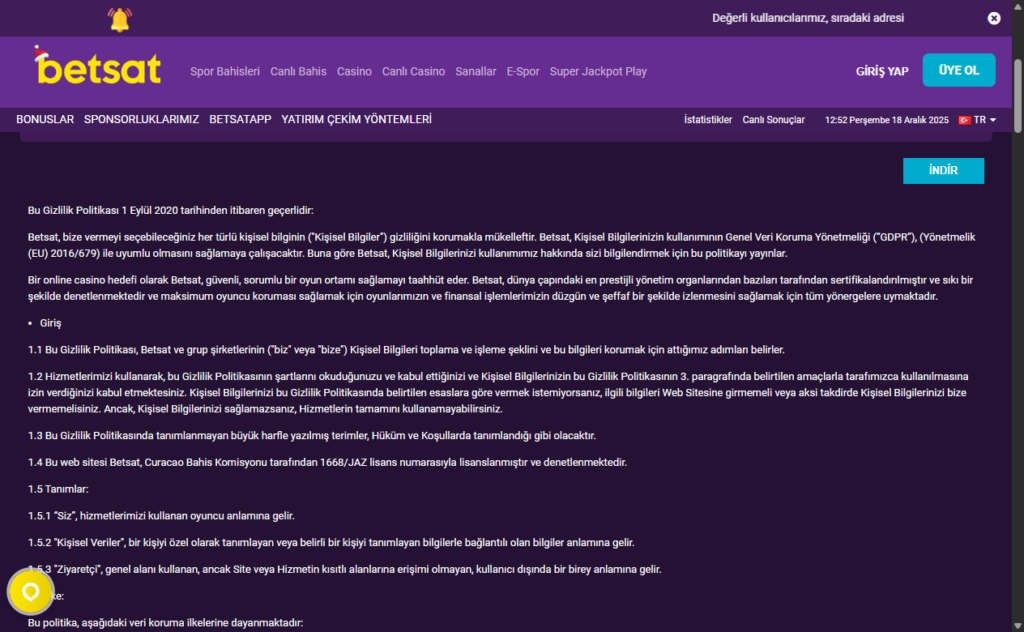1024x632 pixels.
Task: Click the 'Giriş' bullet heading
Action: [x=50, y=323]
